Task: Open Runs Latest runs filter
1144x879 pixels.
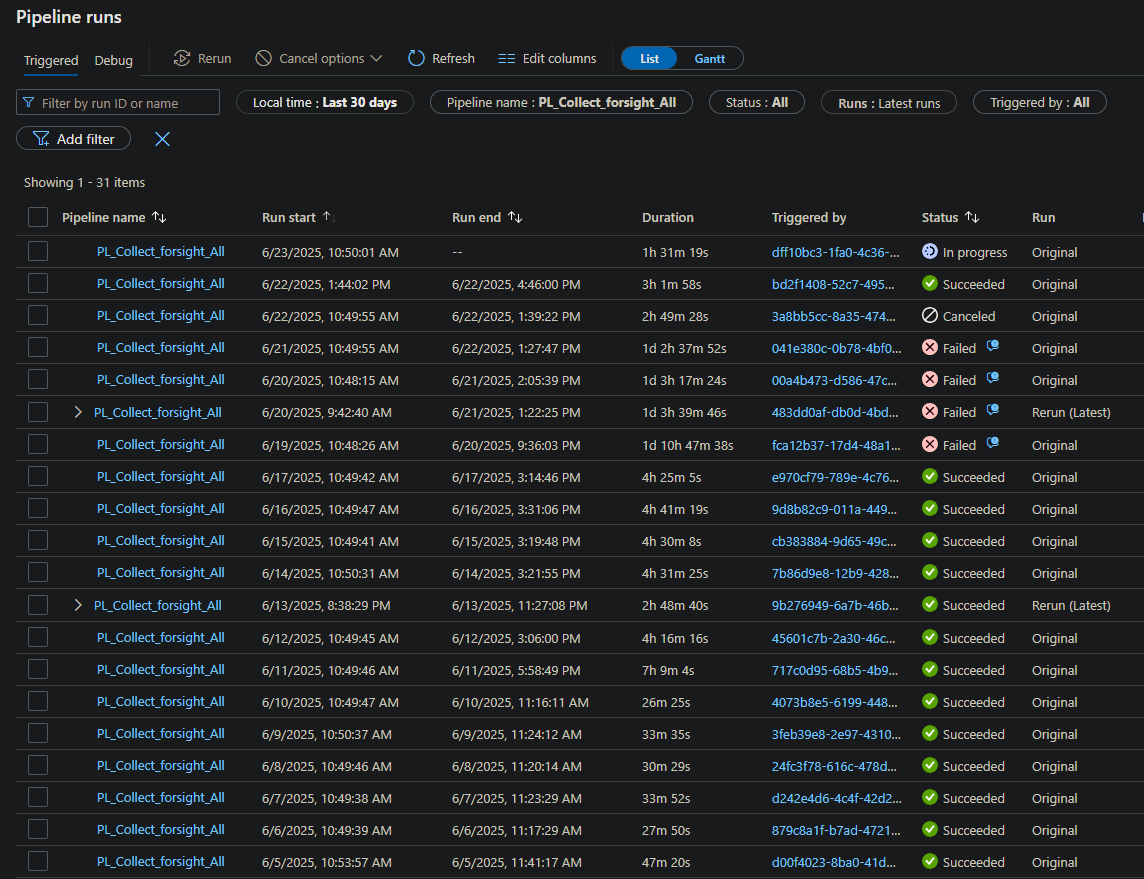Action: [x=889, y=103]
